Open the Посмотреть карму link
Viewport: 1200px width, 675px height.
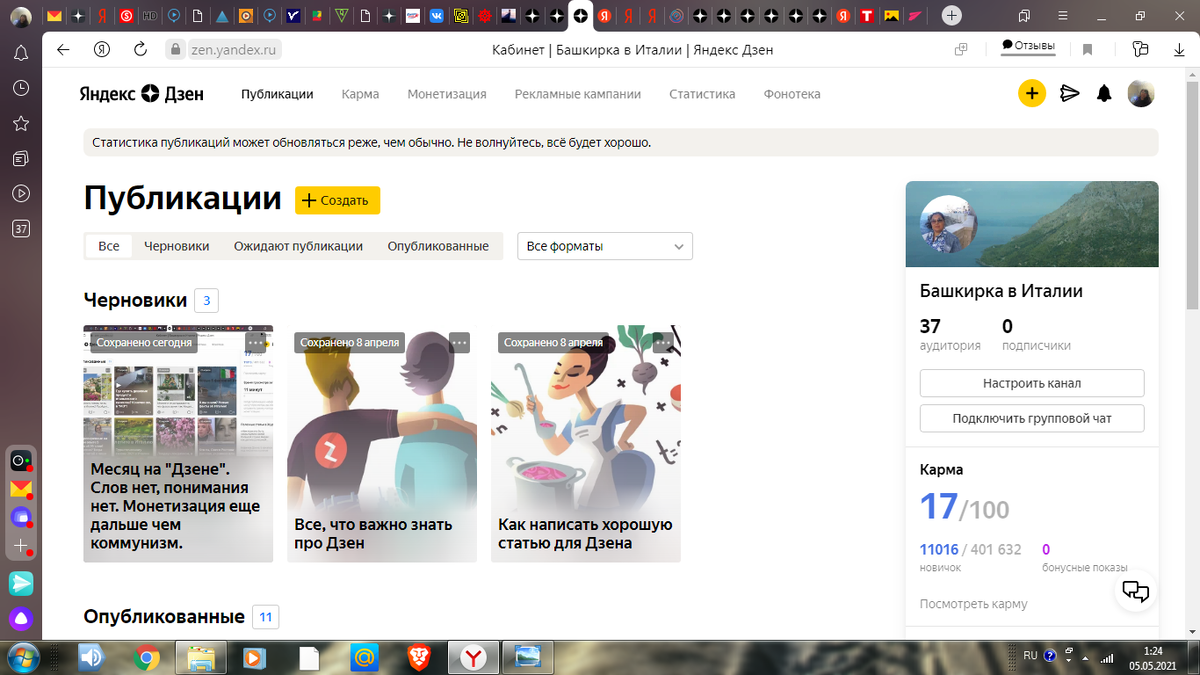click(973, 604)
